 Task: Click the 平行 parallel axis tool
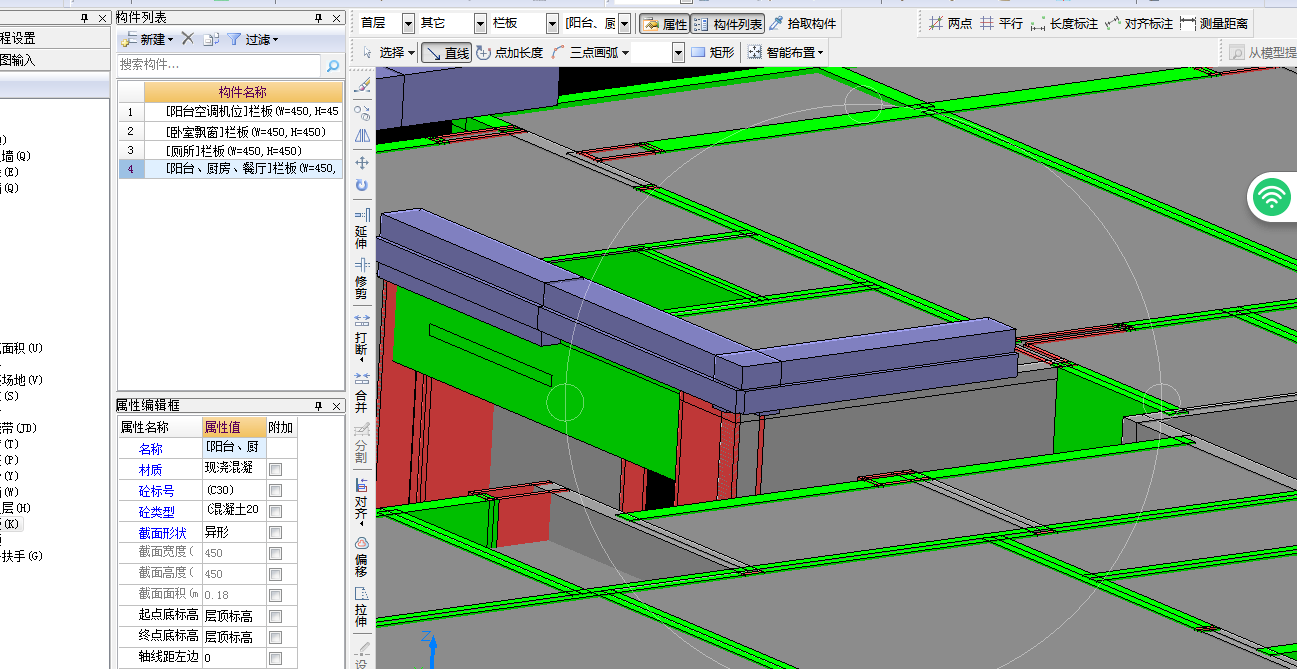pos(1001,23)
